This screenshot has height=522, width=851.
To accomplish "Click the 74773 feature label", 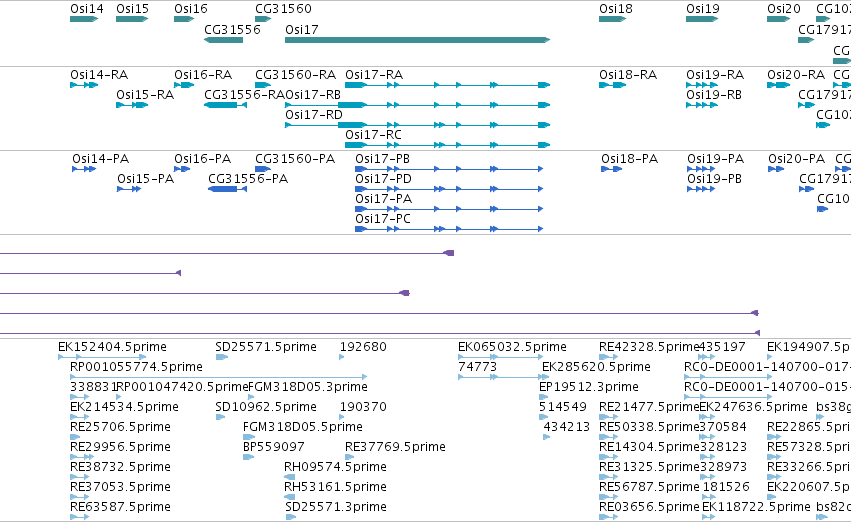I will click(x=478, y=367).
